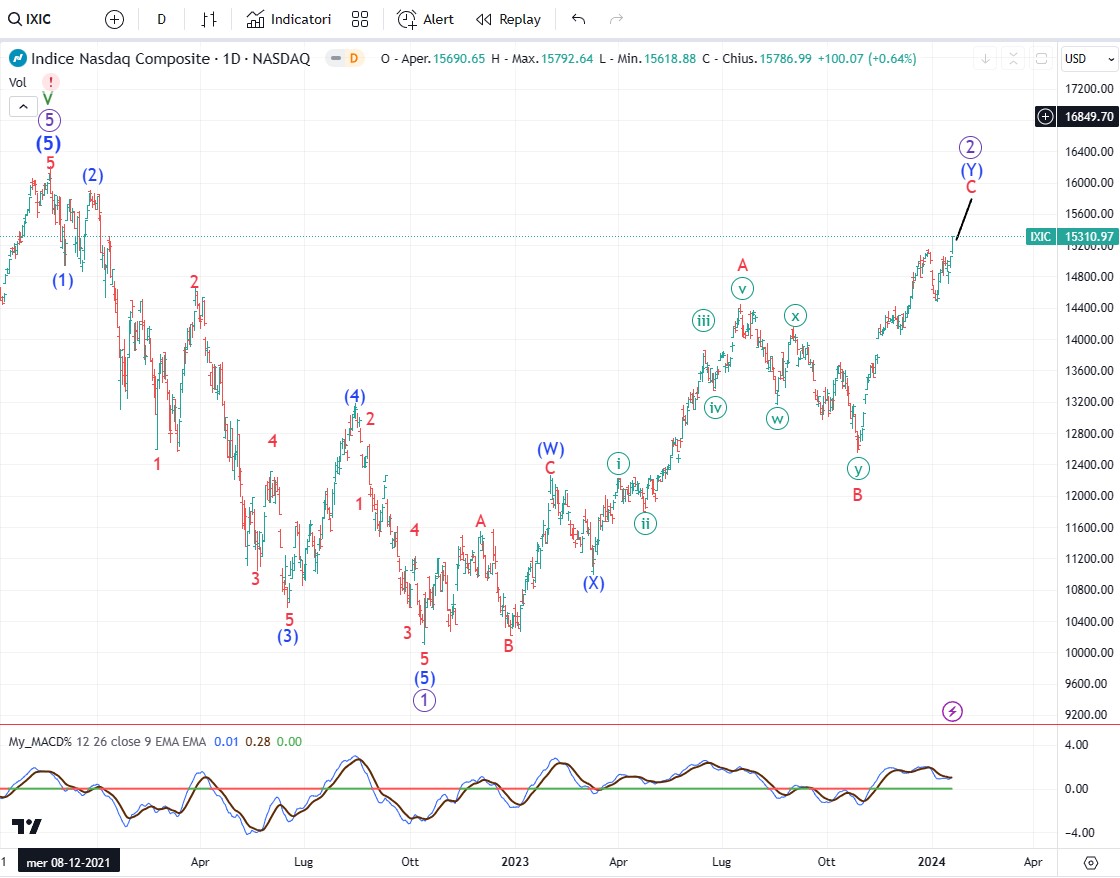Select the circled 1 wave label
The width and height of the screenshot is (1120, 878).
click(x=424, y=700)
